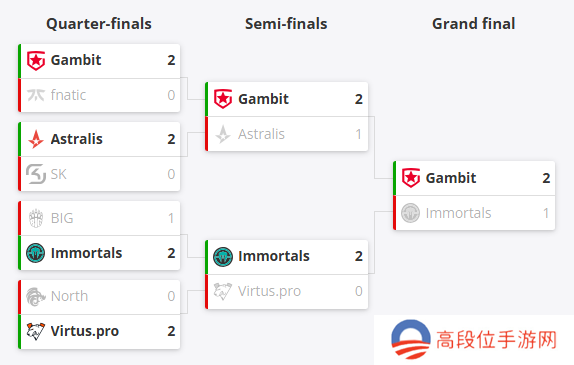Image resolution: width=574 pixels, height=365 pixels.
Task: Click greyed Immortals logo in the grand final
Action: 410,213
